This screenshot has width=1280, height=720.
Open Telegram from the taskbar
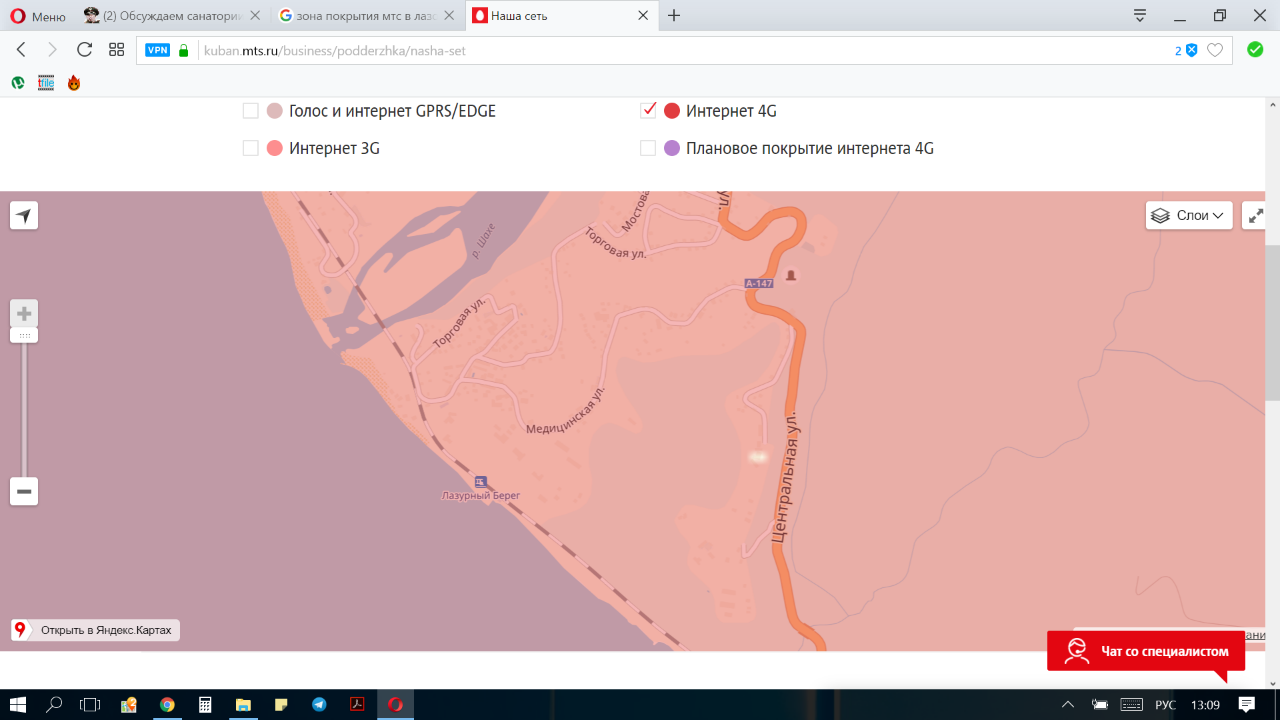tap(319, 704)
